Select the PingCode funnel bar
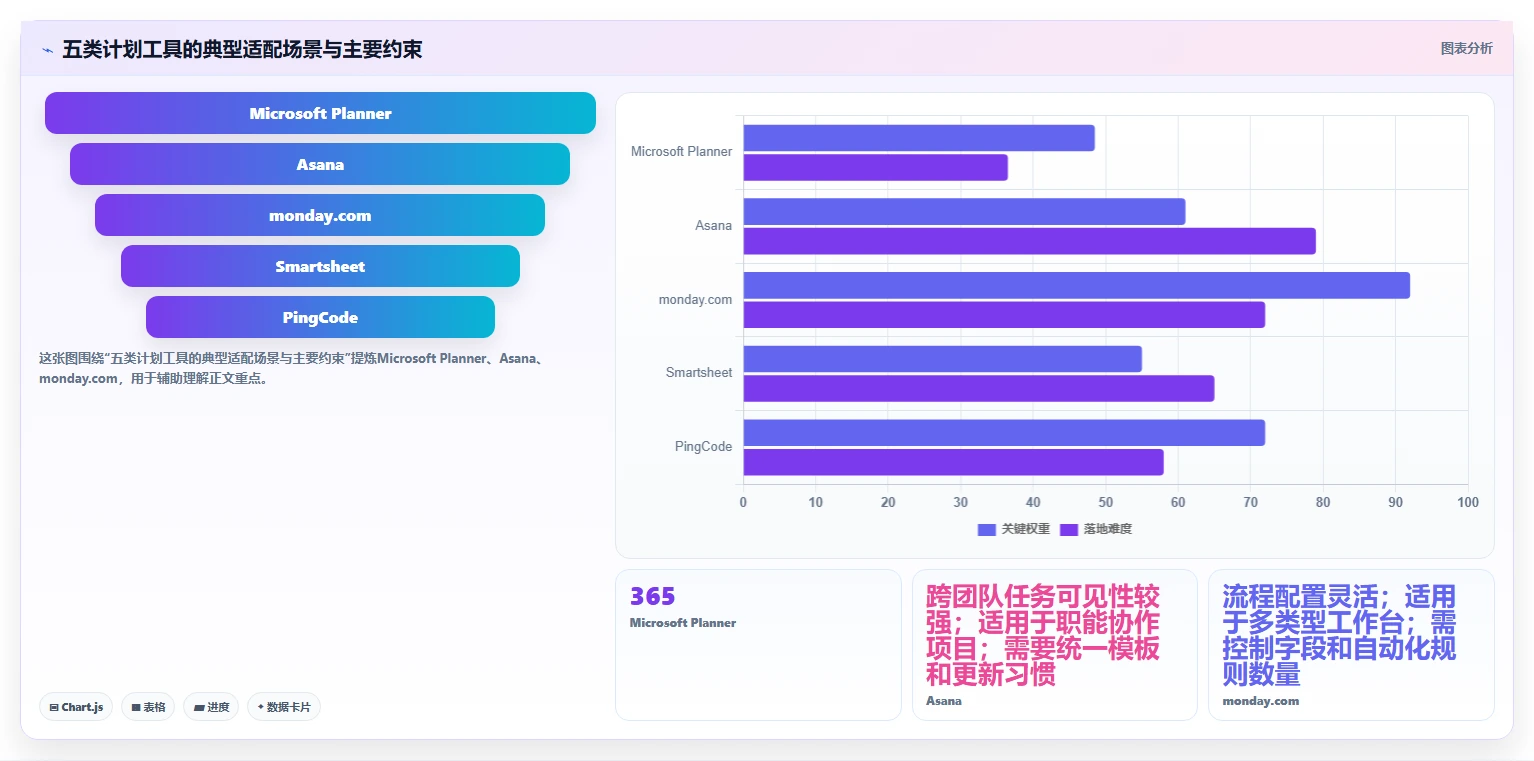The height and width of the screenshot is (761, 1534). point(320,317)
